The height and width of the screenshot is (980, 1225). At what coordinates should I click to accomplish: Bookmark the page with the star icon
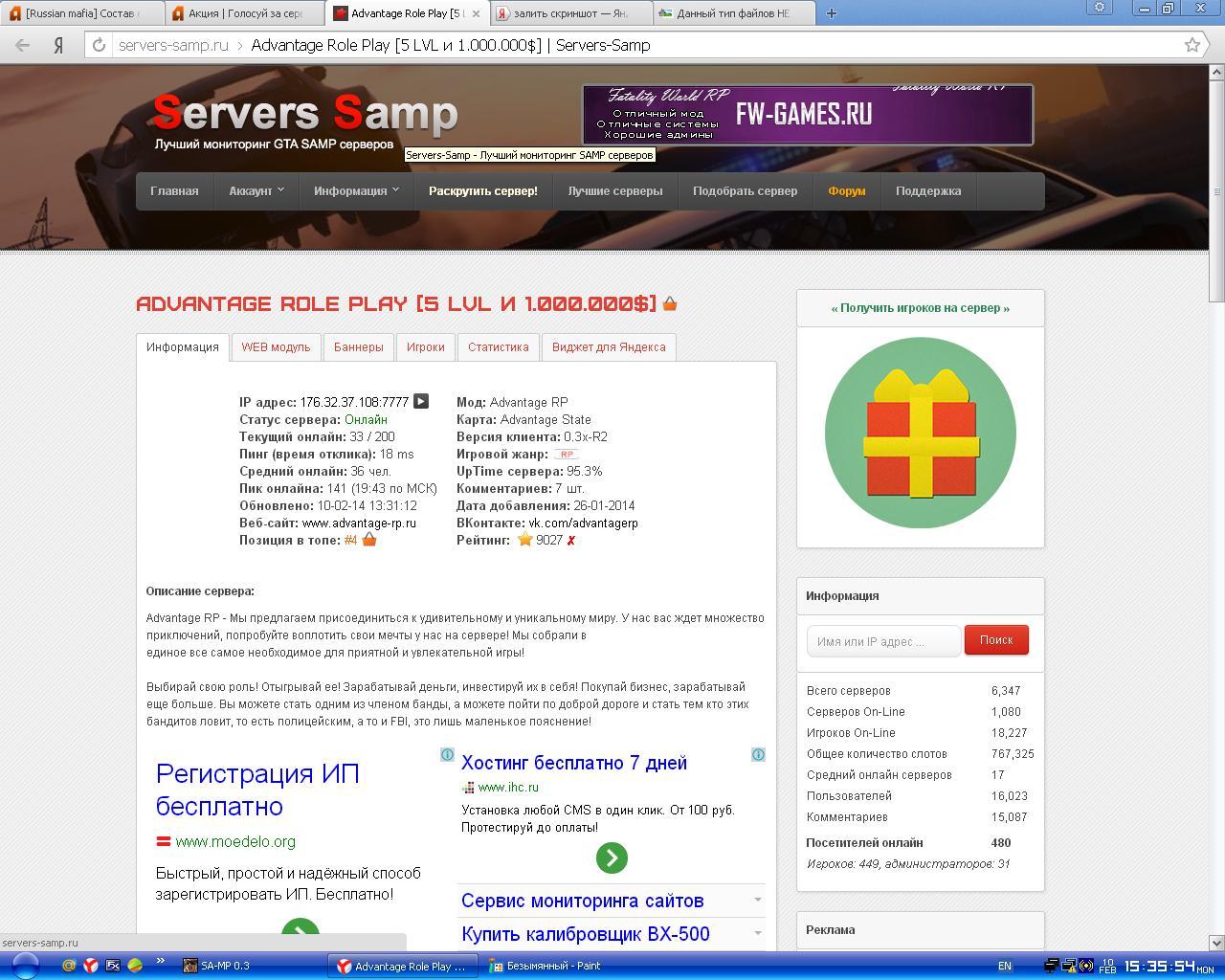point(1192,45)
